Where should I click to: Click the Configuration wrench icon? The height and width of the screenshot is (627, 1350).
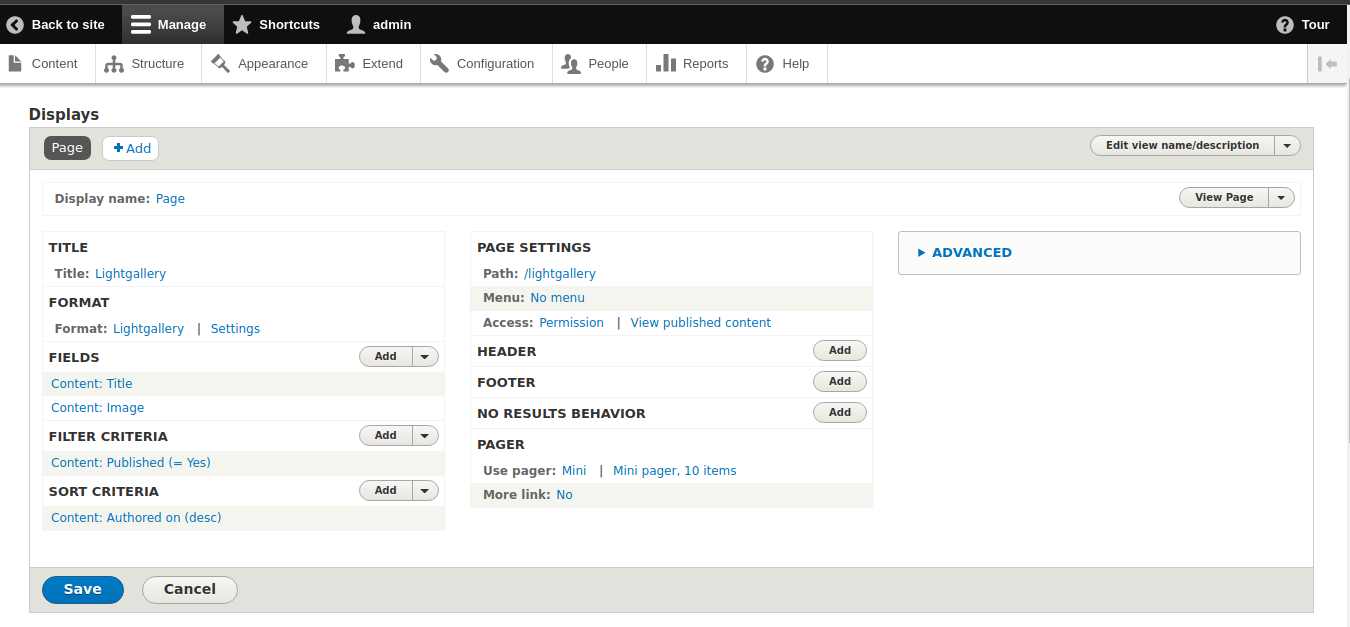pyautogui.click(x=440, y=62)
